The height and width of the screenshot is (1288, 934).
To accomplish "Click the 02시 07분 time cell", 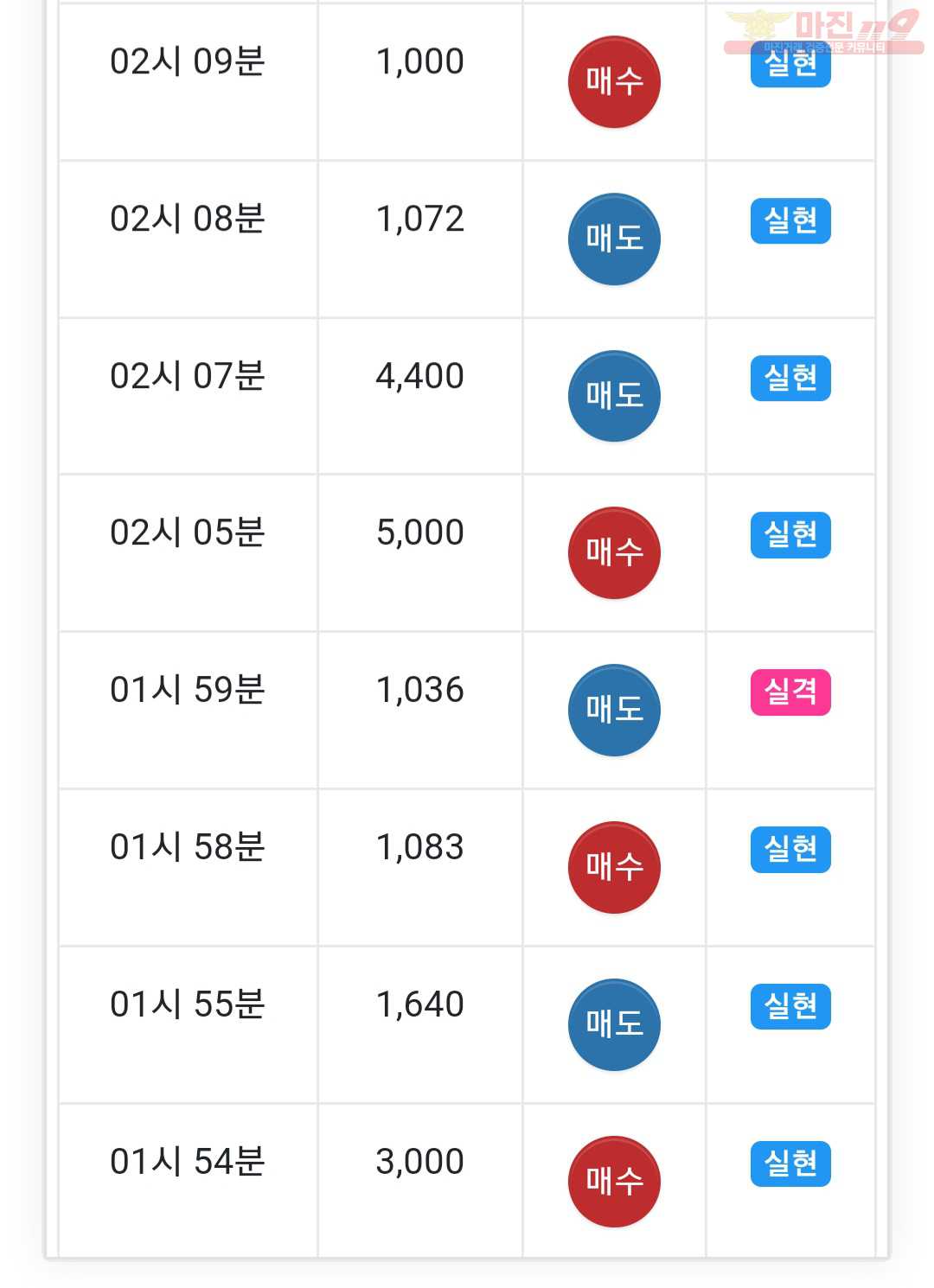I will tap(188, 377).
